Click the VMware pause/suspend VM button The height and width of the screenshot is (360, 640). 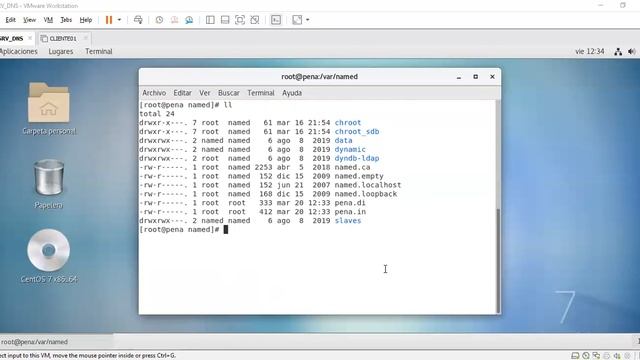[109, 20]
